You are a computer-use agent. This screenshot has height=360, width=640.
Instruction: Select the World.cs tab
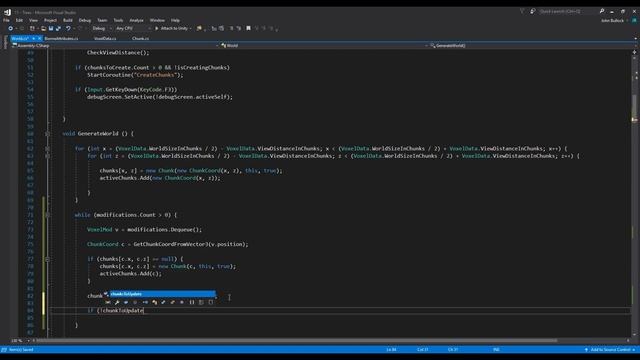point(20,38)
